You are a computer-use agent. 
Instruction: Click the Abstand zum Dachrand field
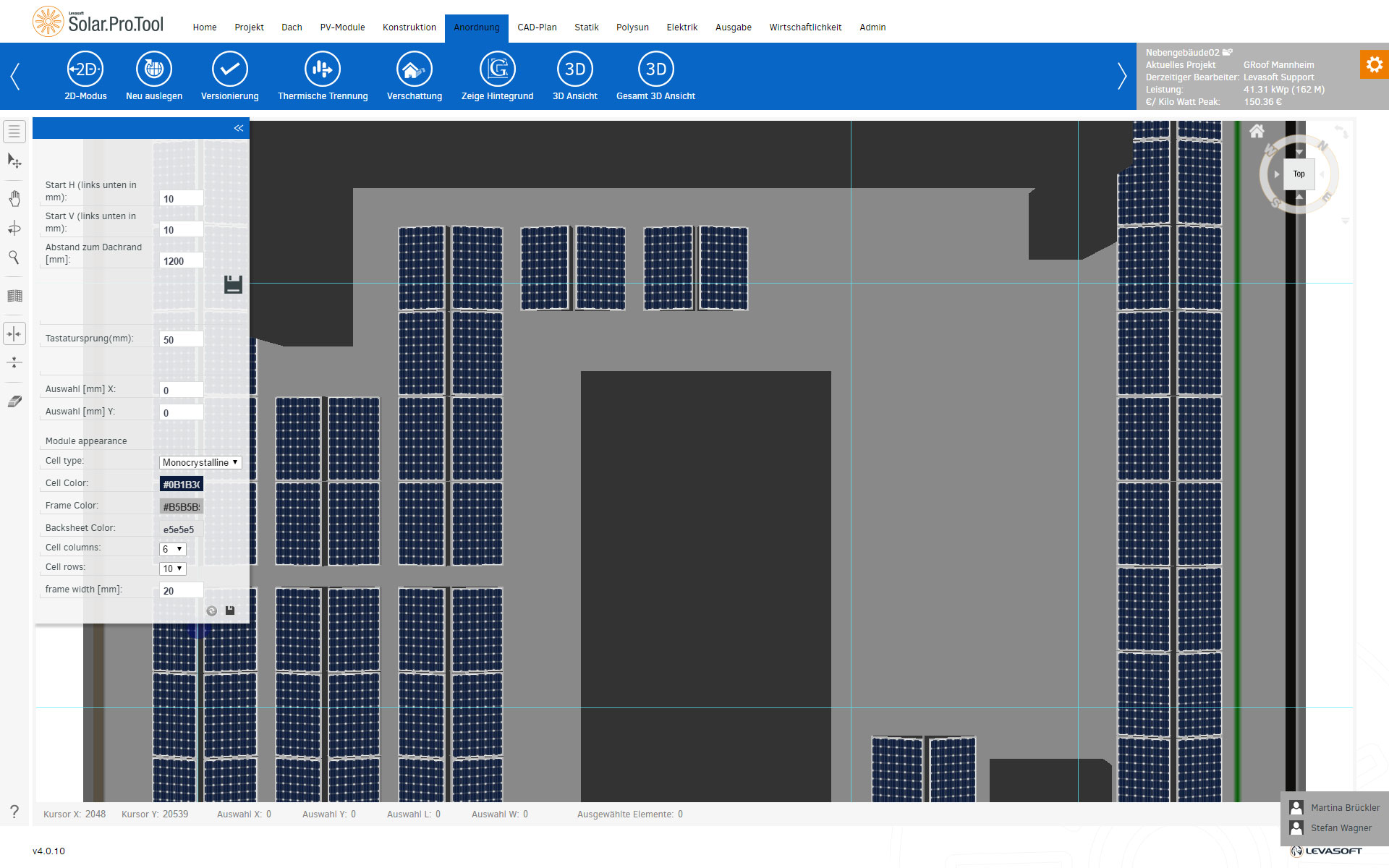[181, 261]
